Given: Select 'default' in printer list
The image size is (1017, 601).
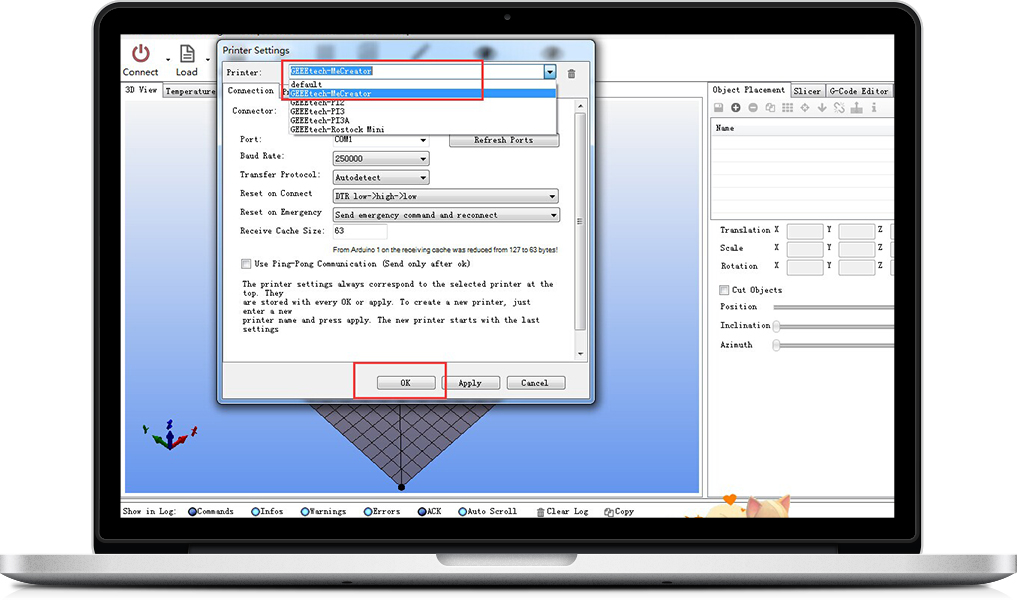Looking at the screenshot, I should (422, 84).
